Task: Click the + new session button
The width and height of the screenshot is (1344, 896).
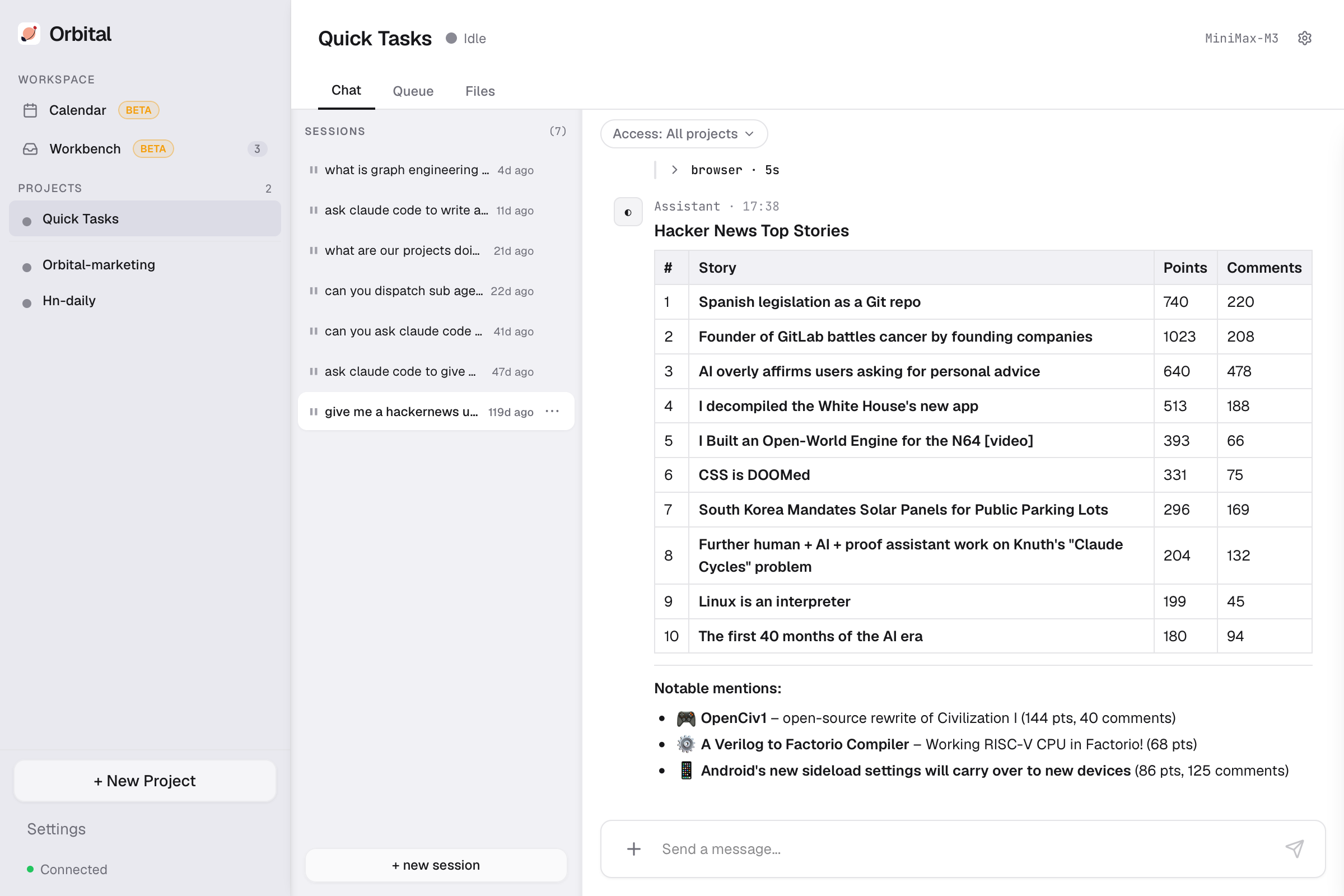Action: pos(436,865)
